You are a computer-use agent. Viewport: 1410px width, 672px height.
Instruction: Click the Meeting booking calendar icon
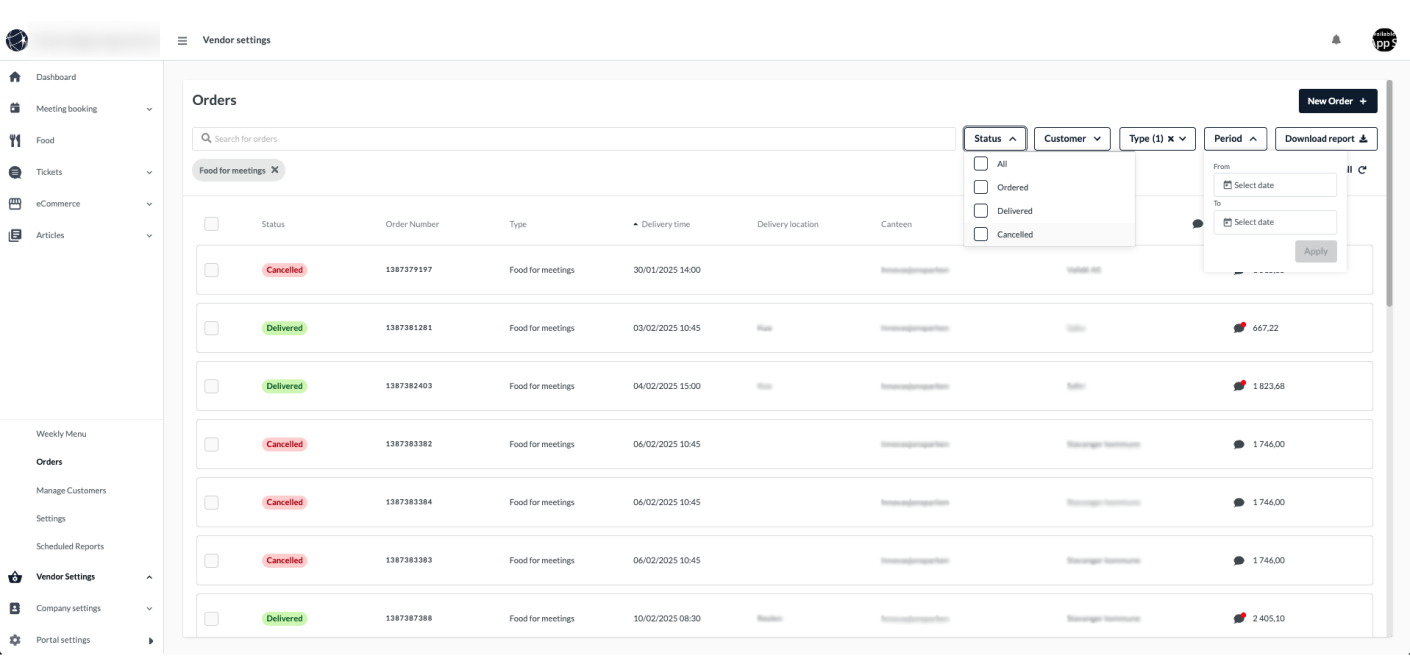(15, 108)
